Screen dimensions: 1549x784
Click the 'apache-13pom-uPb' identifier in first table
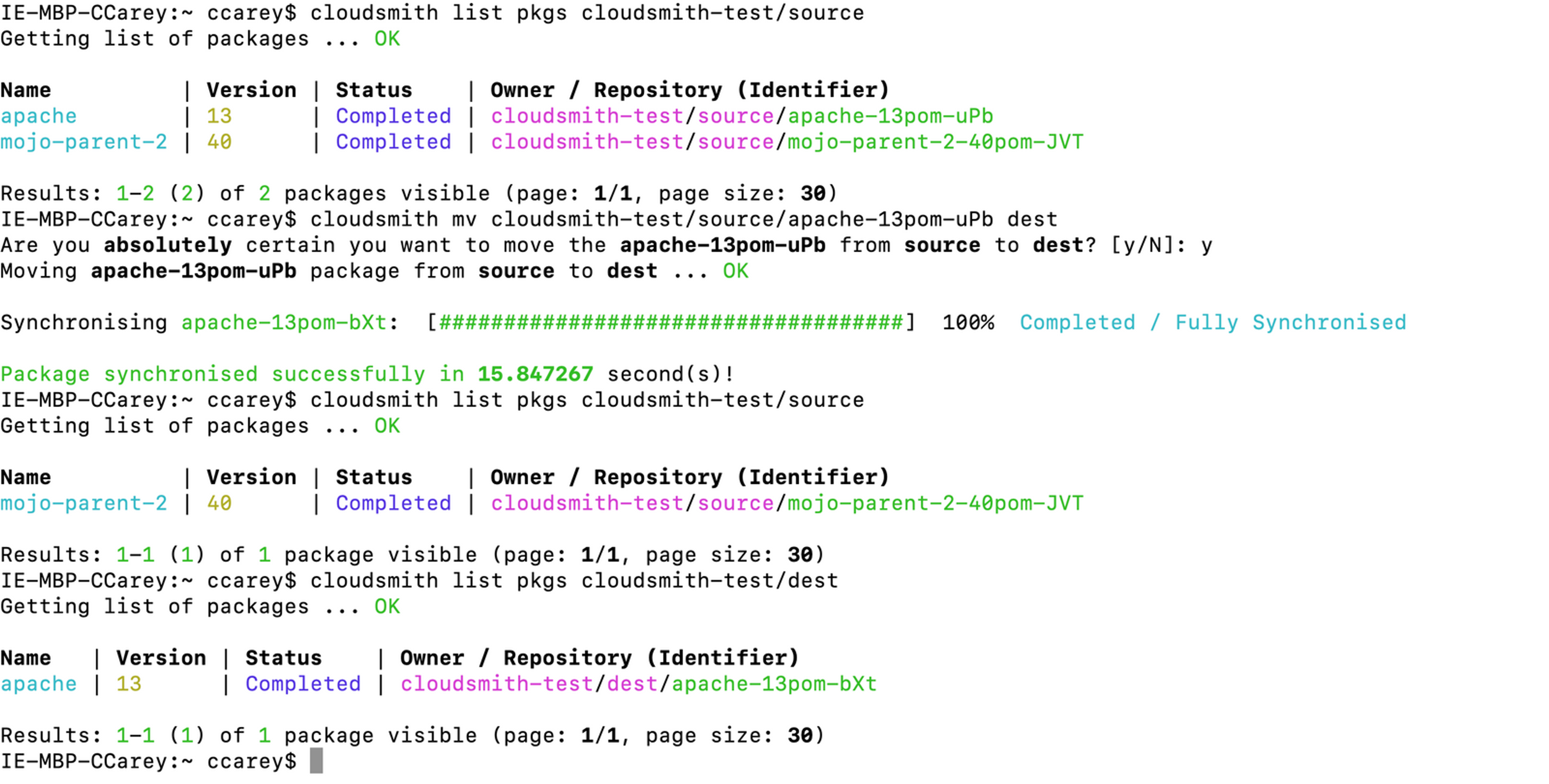click(890, 116)
